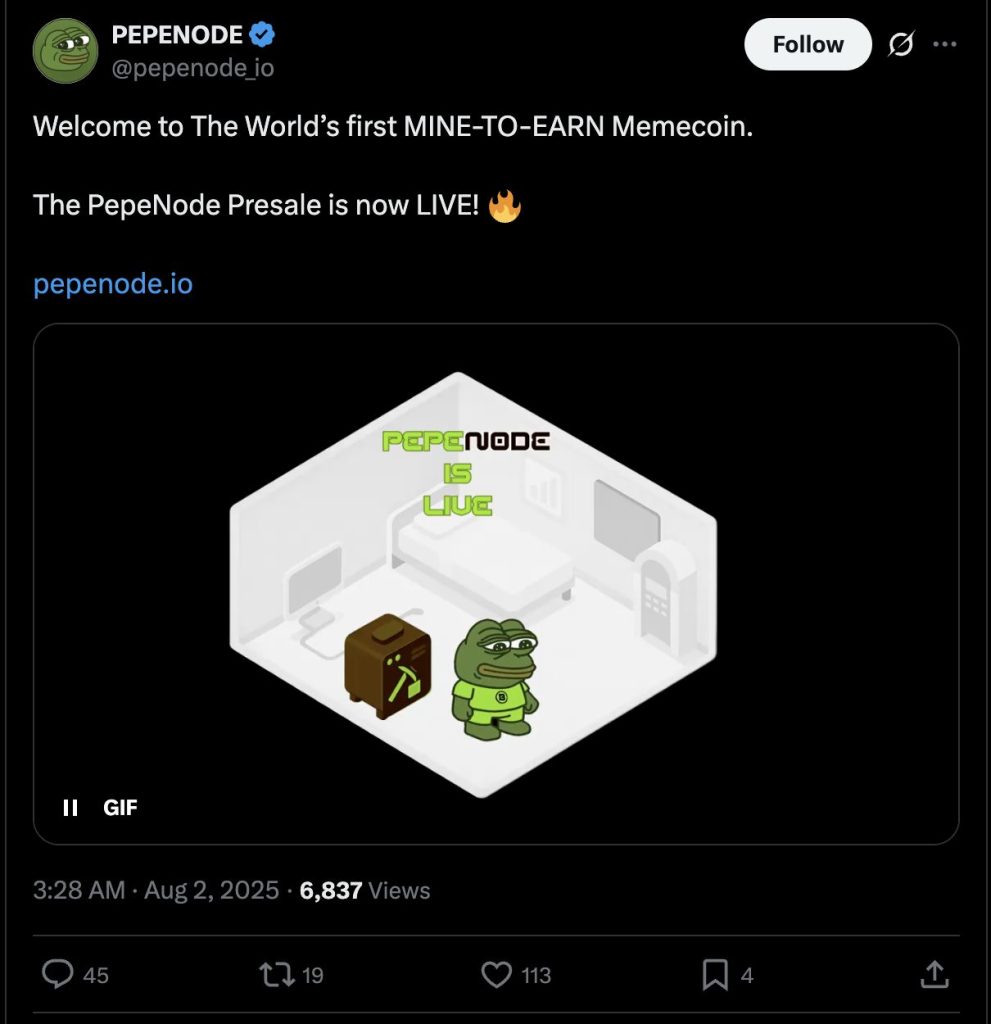Image resolution: width=991 pixels, height=1024 pixels.
Task: Open the Grok slashed-circle icon
Action: (900, 45)
